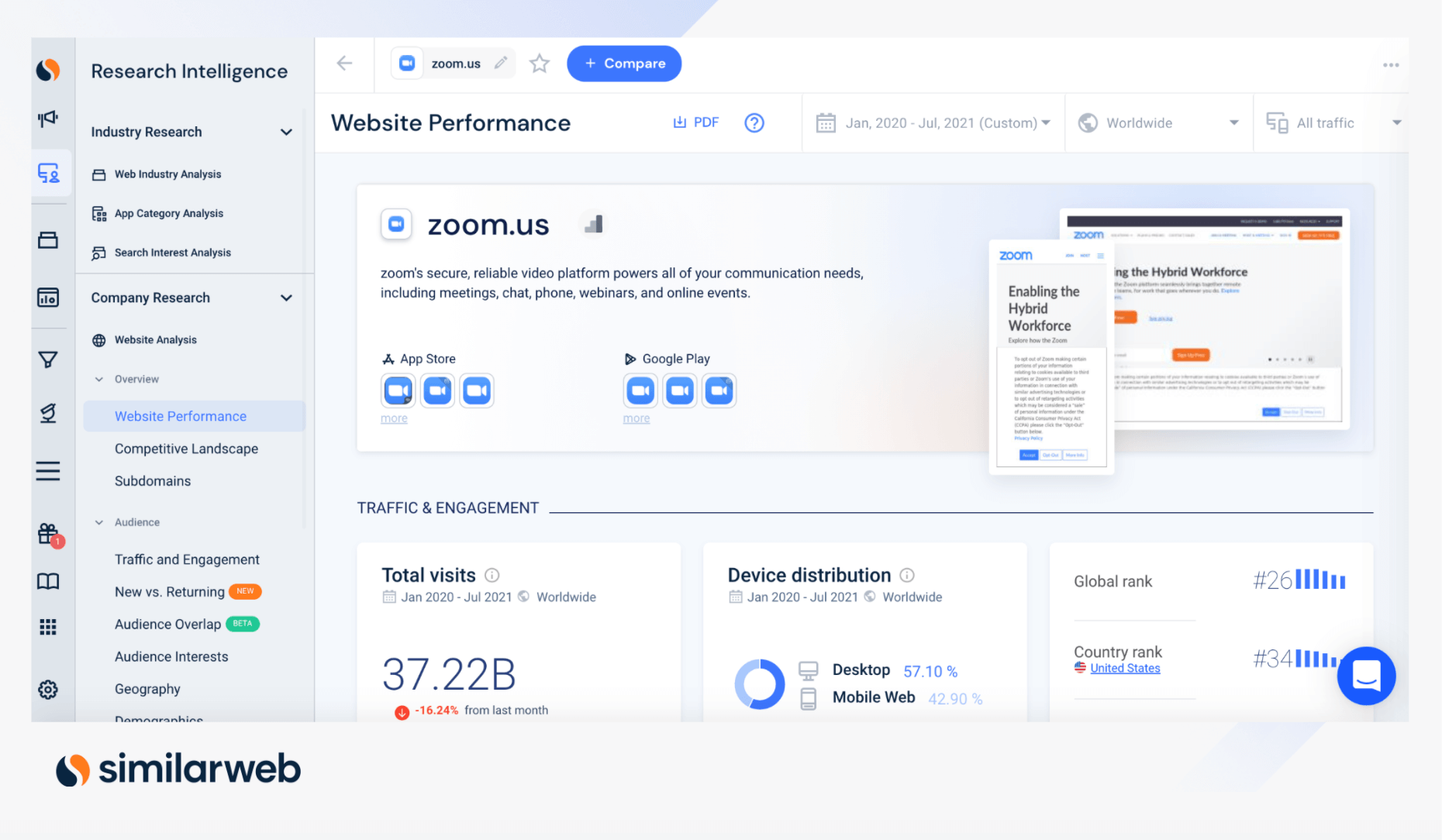Image resolution: width=1442 pixels, height=840 pixels.
Task: Click the Global rank bar sparkline
Action: 1320,580
